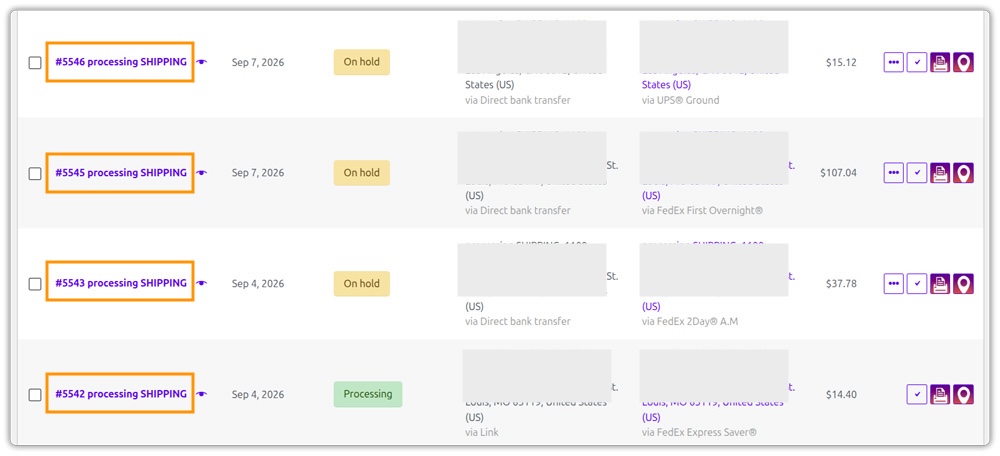The image size is (1000, 456).
Task: Preview order #5542 with the eye icon
Action: 202,394
